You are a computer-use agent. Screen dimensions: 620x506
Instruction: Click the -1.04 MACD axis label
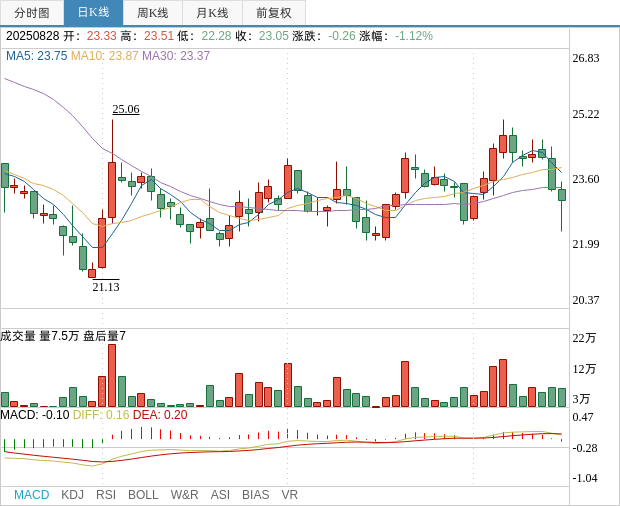[x=585, y=478]
